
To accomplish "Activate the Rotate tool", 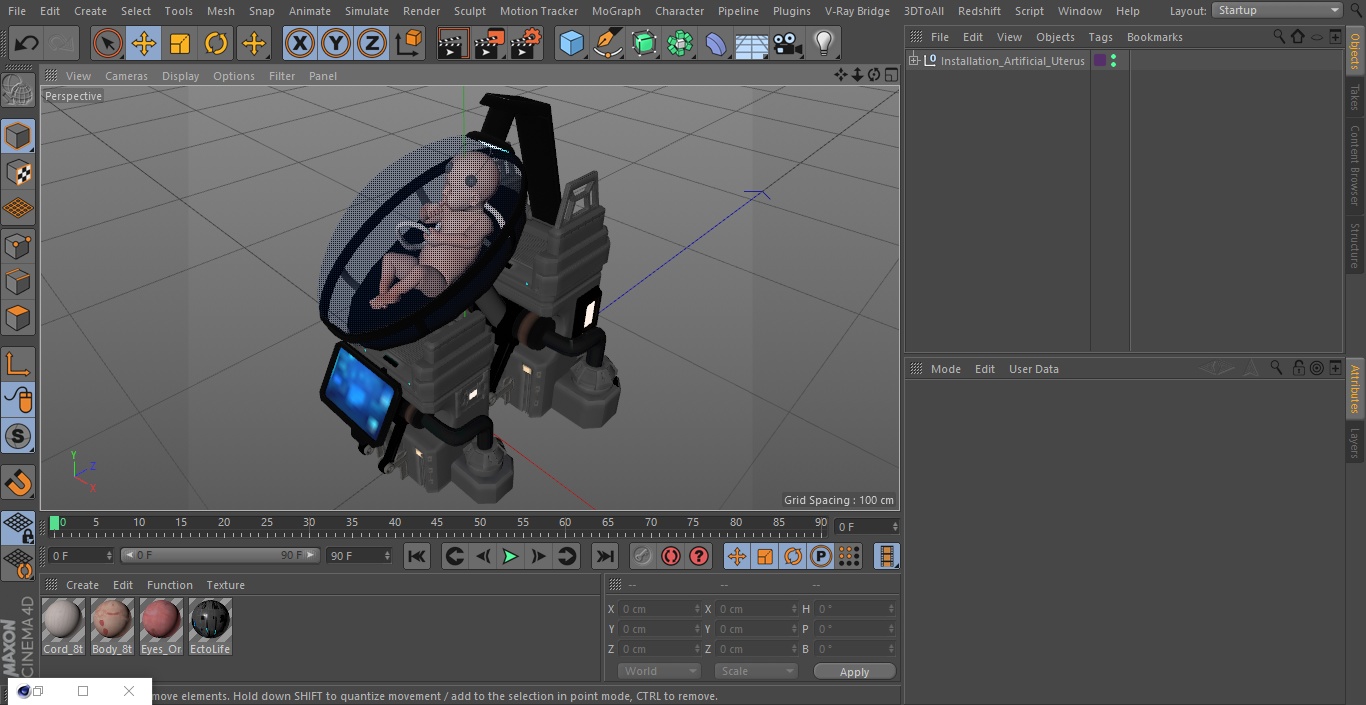I will pos(216,44).
